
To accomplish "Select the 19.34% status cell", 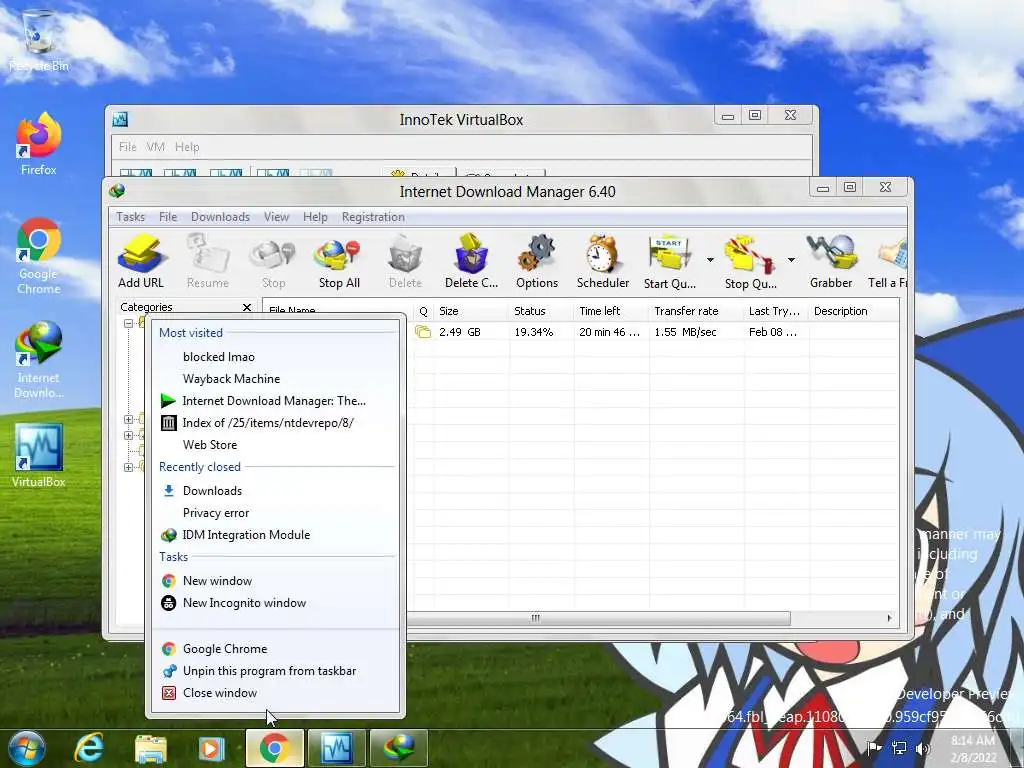I will (534, 332).
